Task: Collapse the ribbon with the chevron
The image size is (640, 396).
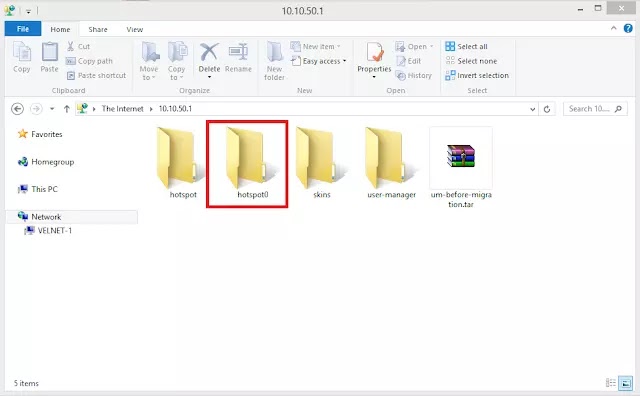Action: pyautogui.click(x=613, y=28)
